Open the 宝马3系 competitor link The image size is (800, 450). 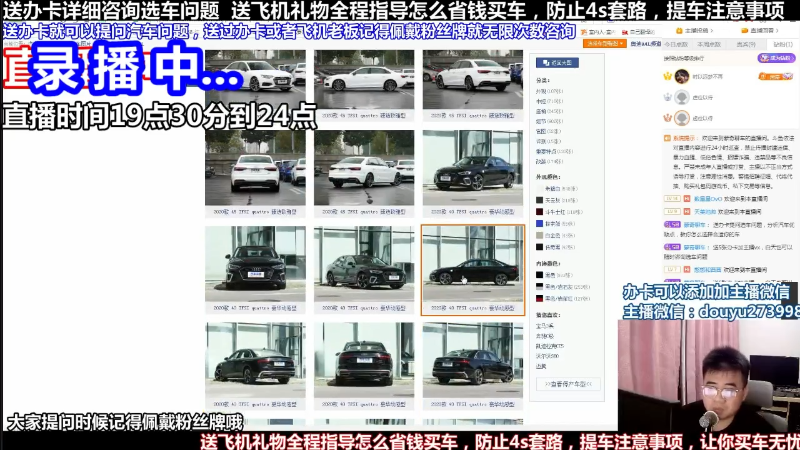(544, 326)
